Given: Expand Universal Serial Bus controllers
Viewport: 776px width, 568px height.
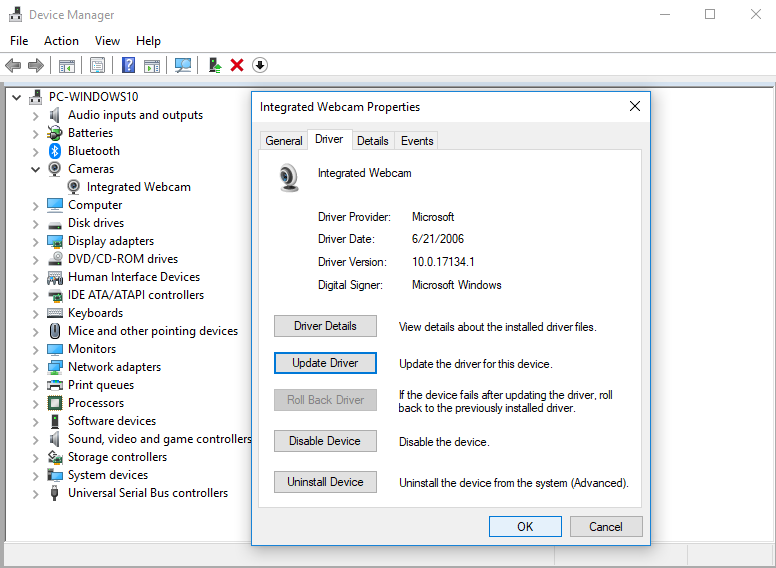Looking at the screenshot, I should click(x=36, y=493).
